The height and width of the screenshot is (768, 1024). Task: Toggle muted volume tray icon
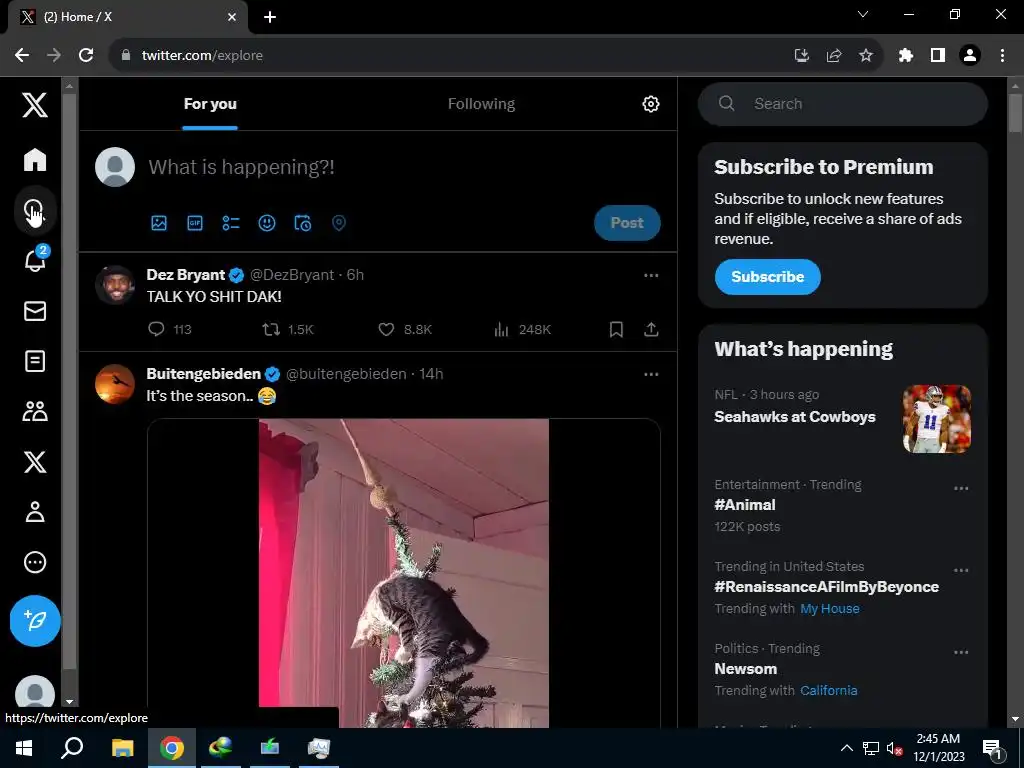[894, 748]
